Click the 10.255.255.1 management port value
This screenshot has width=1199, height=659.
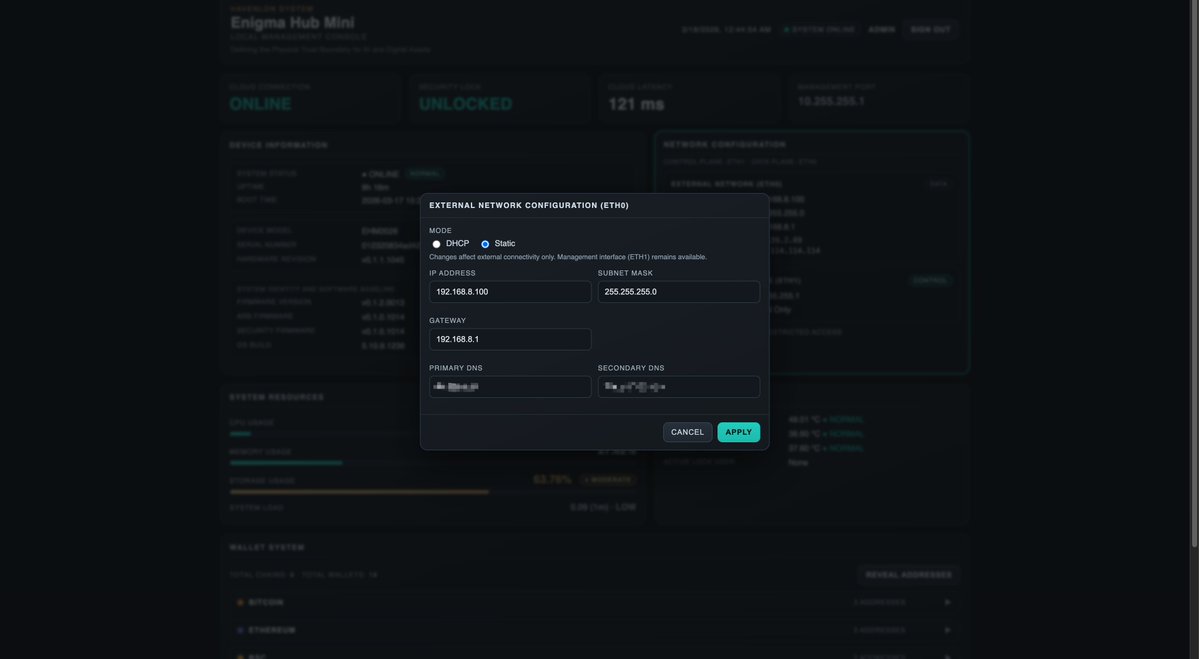point(831,102)
